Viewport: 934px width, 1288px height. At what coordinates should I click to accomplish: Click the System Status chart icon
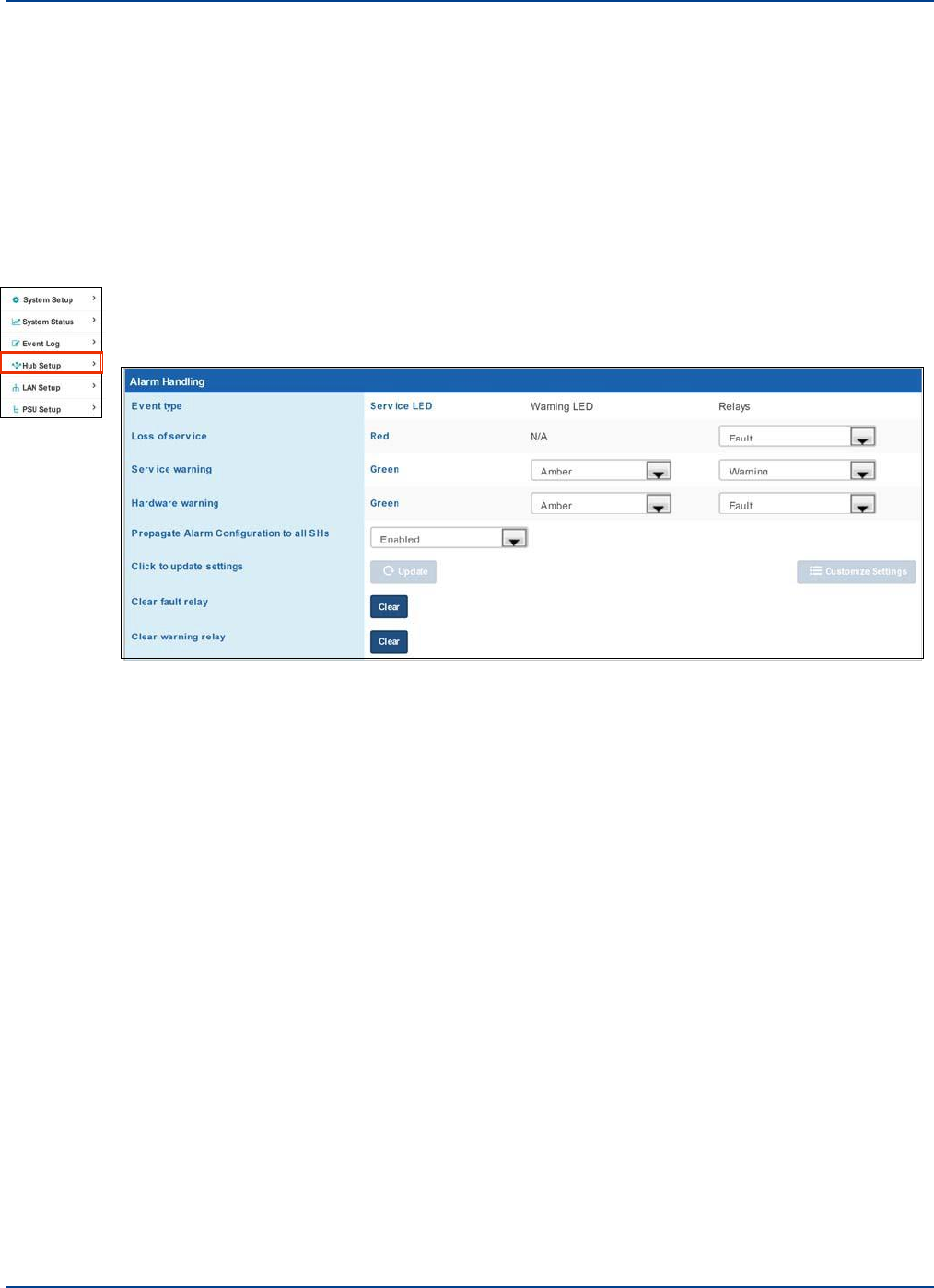[x=16, y=322]
